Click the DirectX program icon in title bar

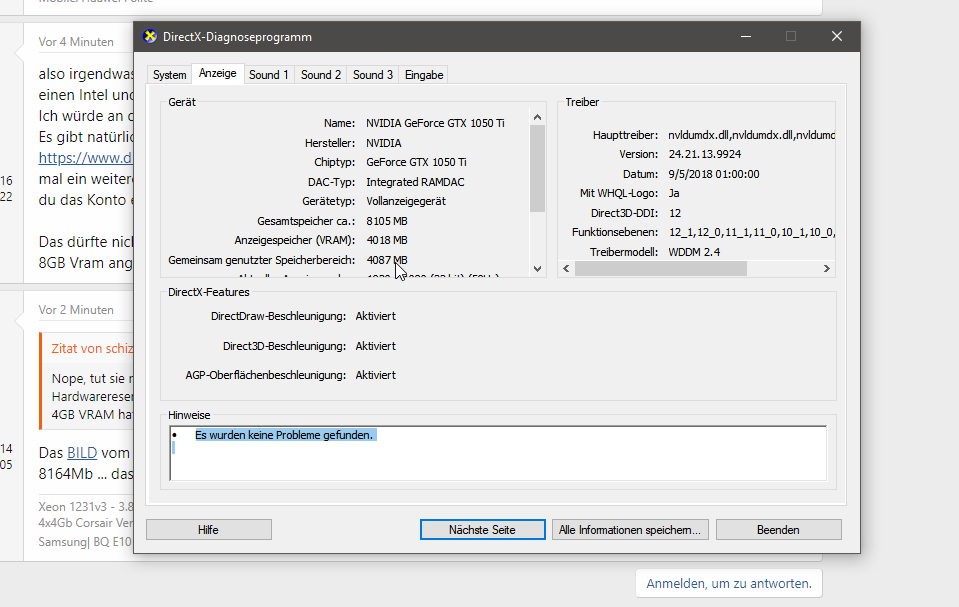pos(149,36)
